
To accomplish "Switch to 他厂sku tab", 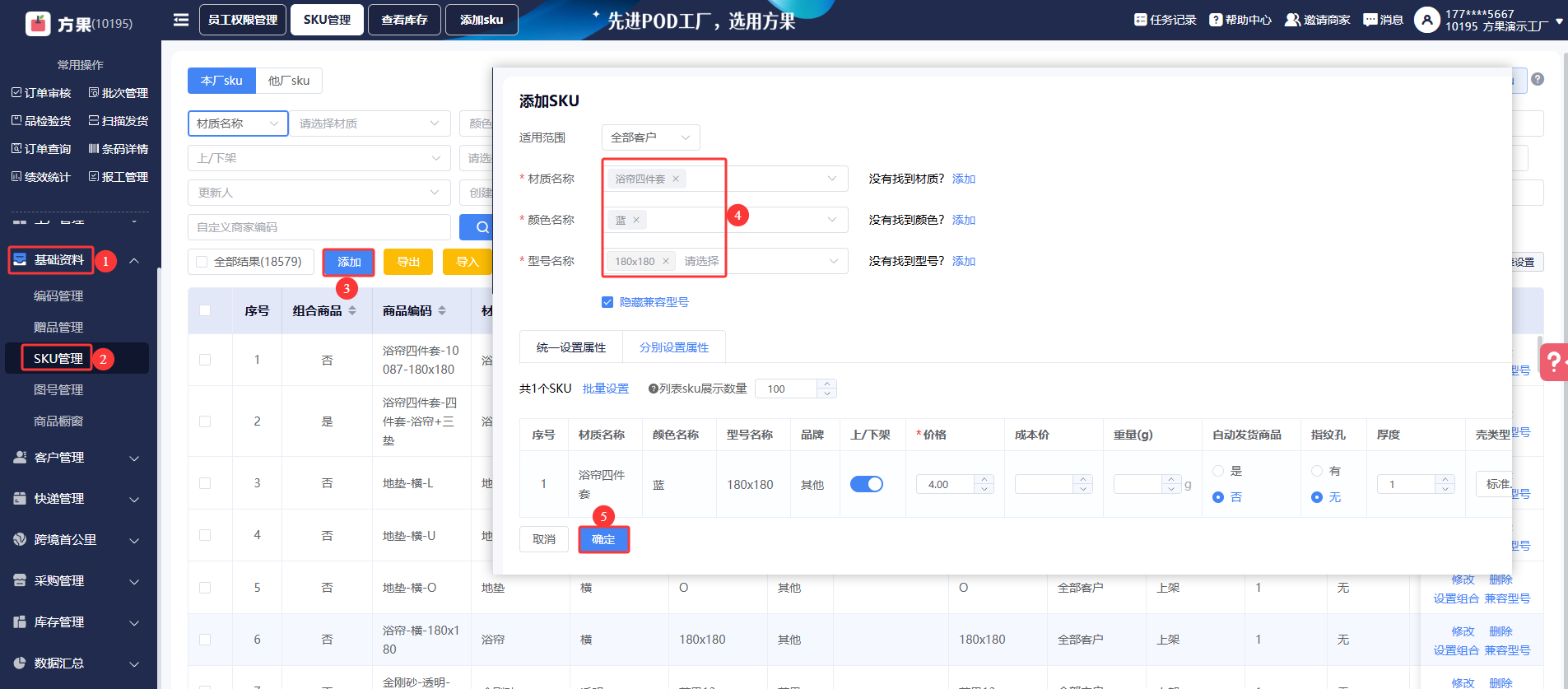I will [288, 81].
